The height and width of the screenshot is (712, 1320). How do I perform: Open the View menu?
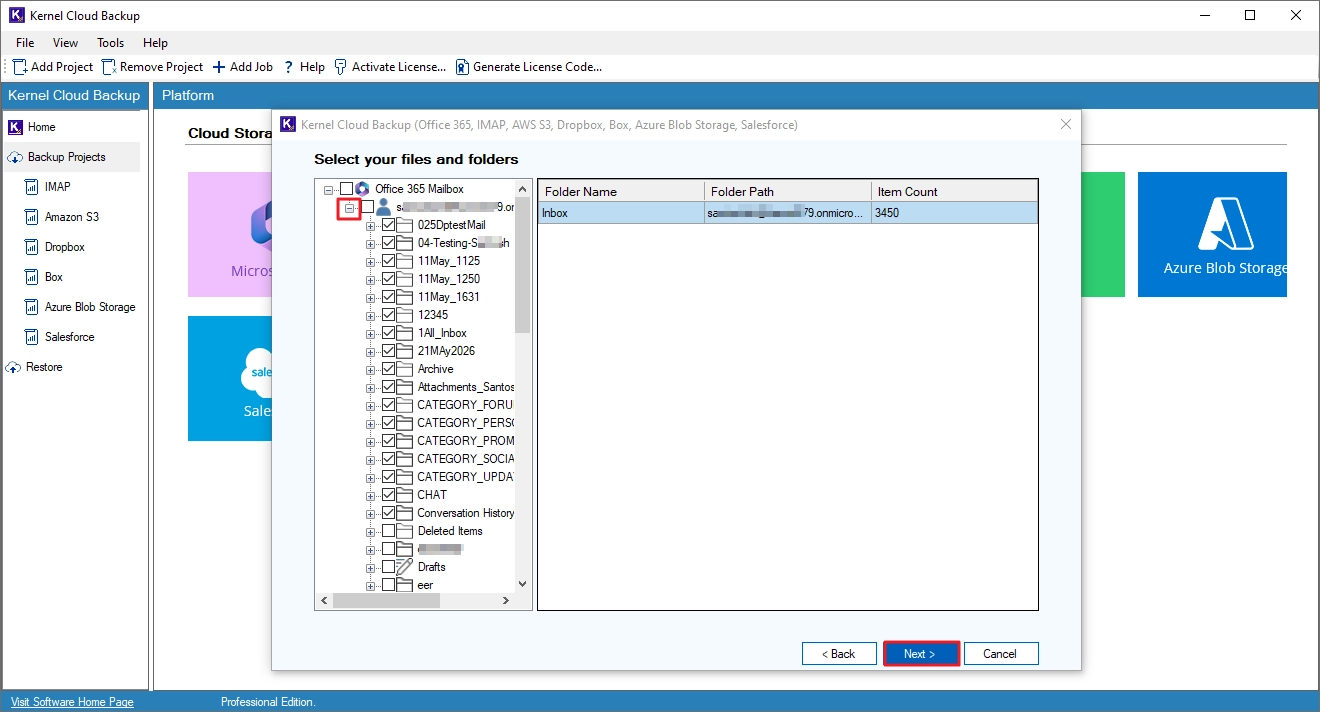65,43
